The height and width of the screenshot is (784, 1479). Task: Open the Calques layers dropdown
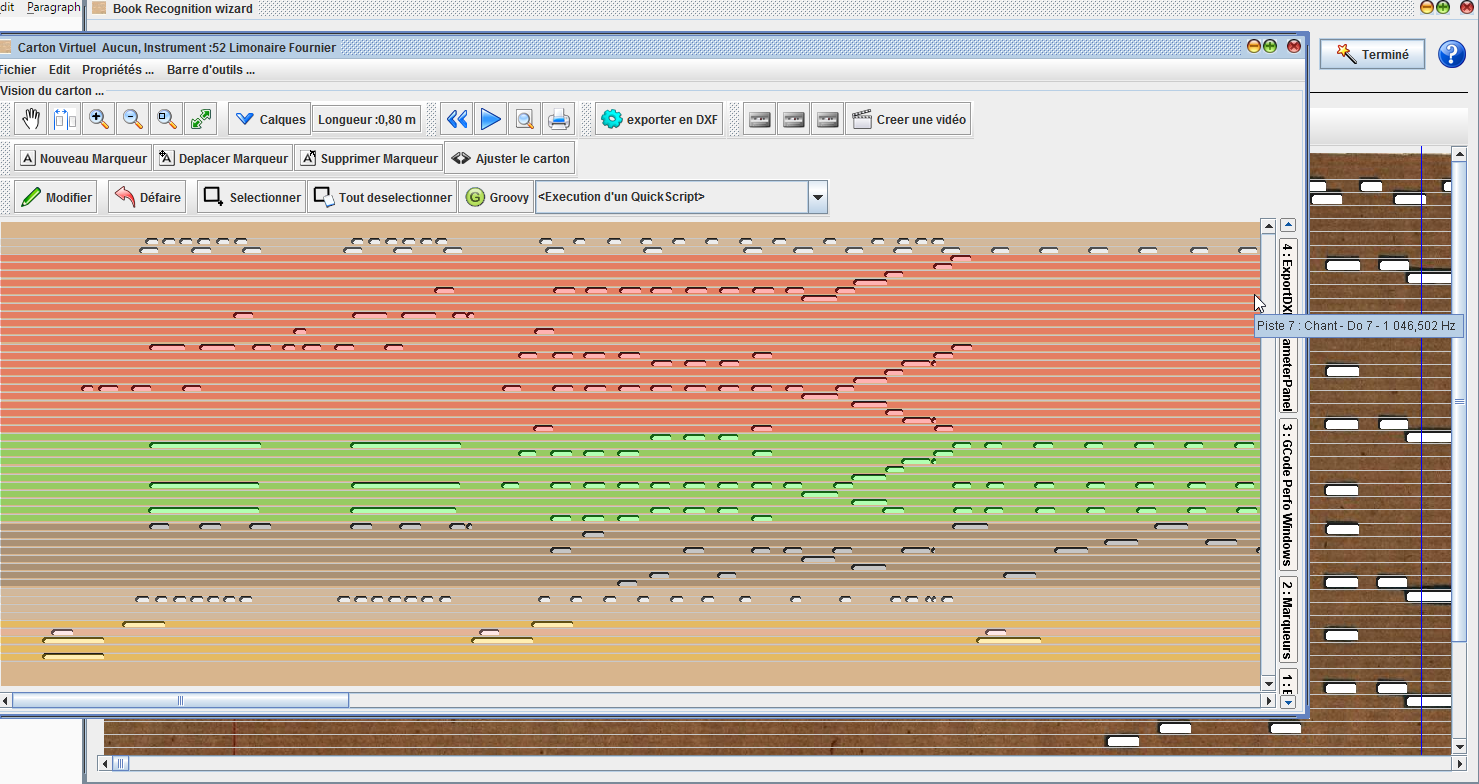tap(269, 120)
